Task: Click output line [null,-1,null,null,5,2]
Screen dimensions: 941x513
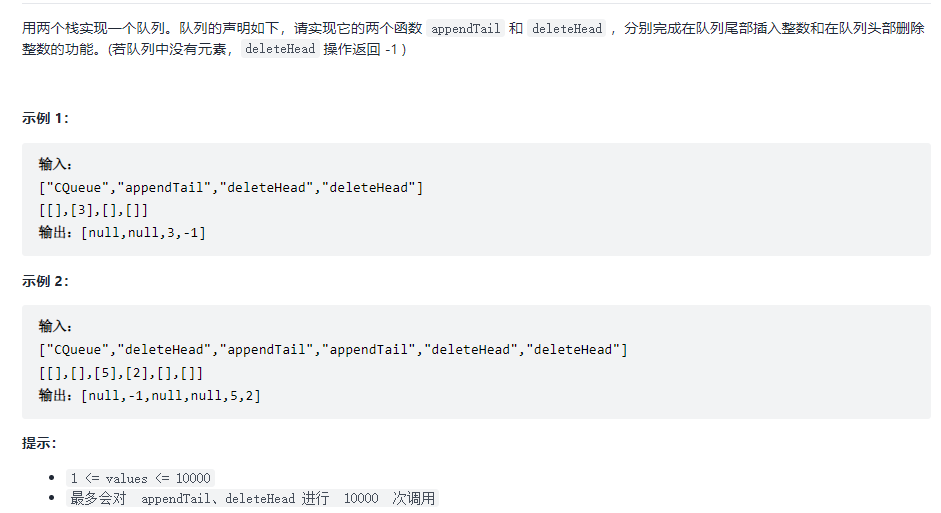Action: 150,395
